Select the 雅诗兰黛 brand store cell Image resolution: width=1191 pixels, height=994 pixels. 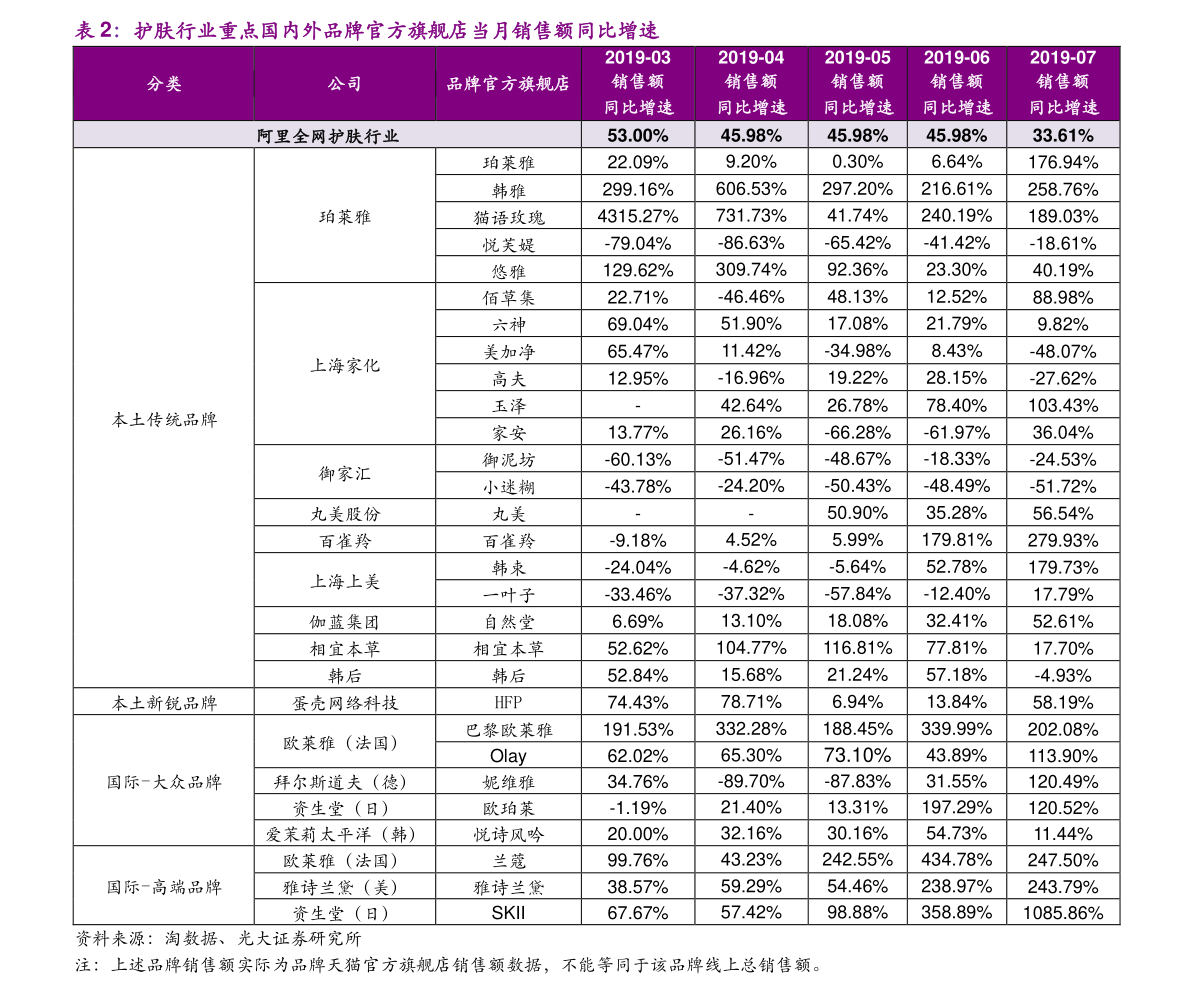[x=508, y=887]
